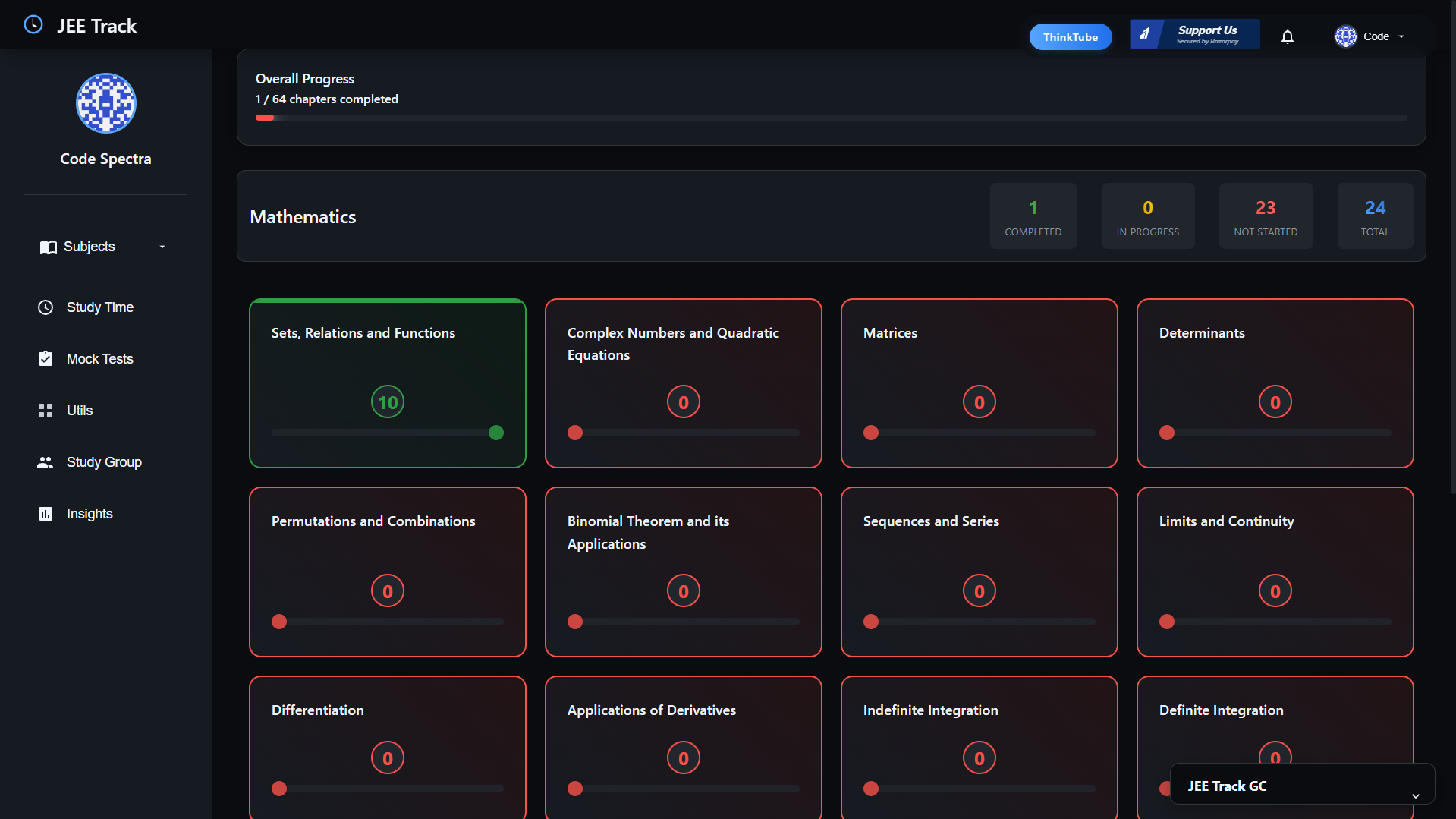1456x819 pixels.
Task: Click the 0 badge on Complex Numbers card
Action: [684, 402]
